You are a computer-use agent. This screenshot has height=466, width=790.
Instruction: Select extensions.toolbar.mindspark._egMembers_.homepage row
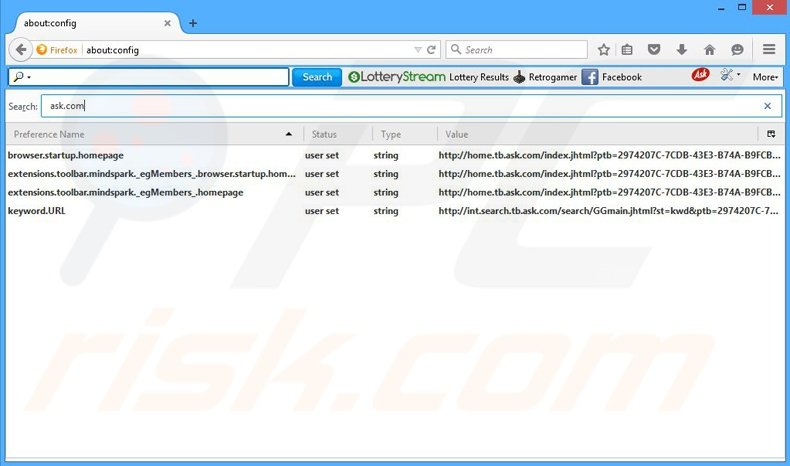(x=394, y=192)
